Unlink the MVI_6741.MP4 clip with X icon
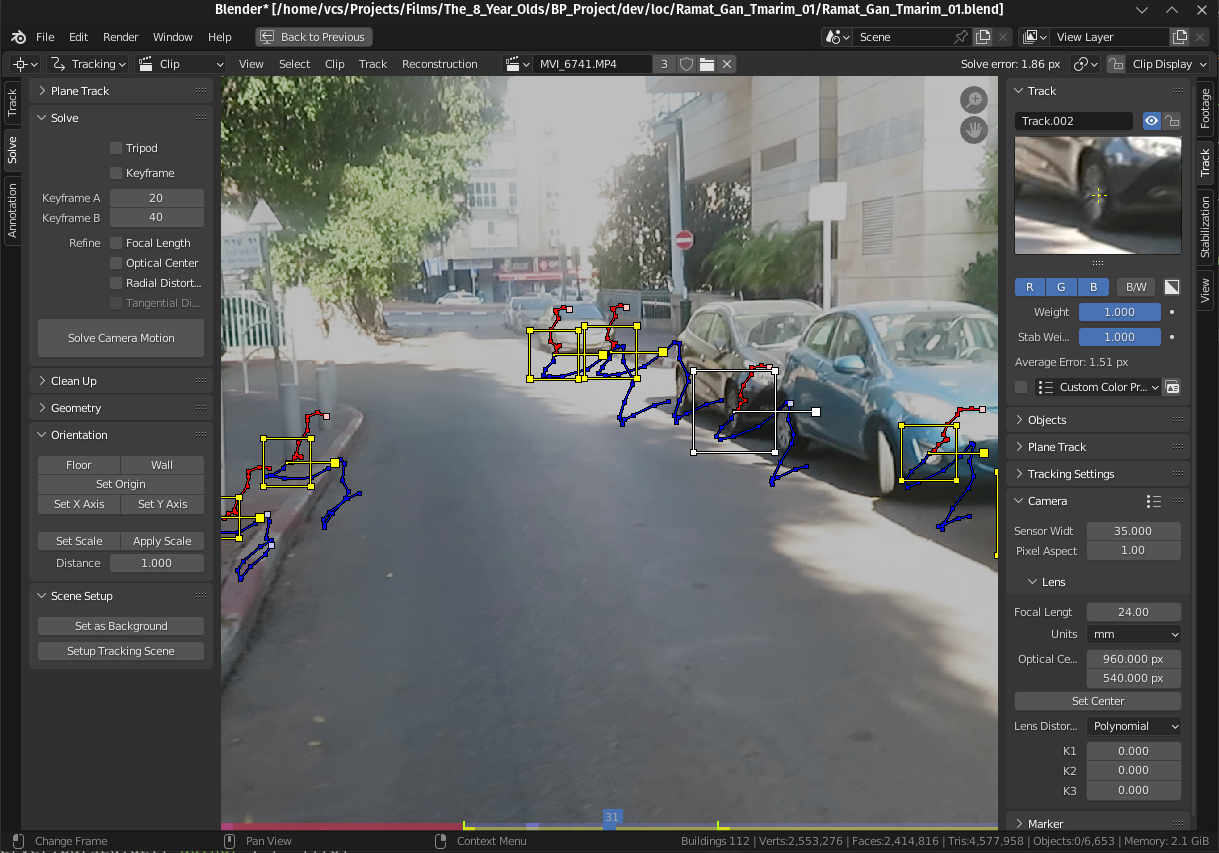The height and width of the screenshot is (853, 1219). pos(727,64)
